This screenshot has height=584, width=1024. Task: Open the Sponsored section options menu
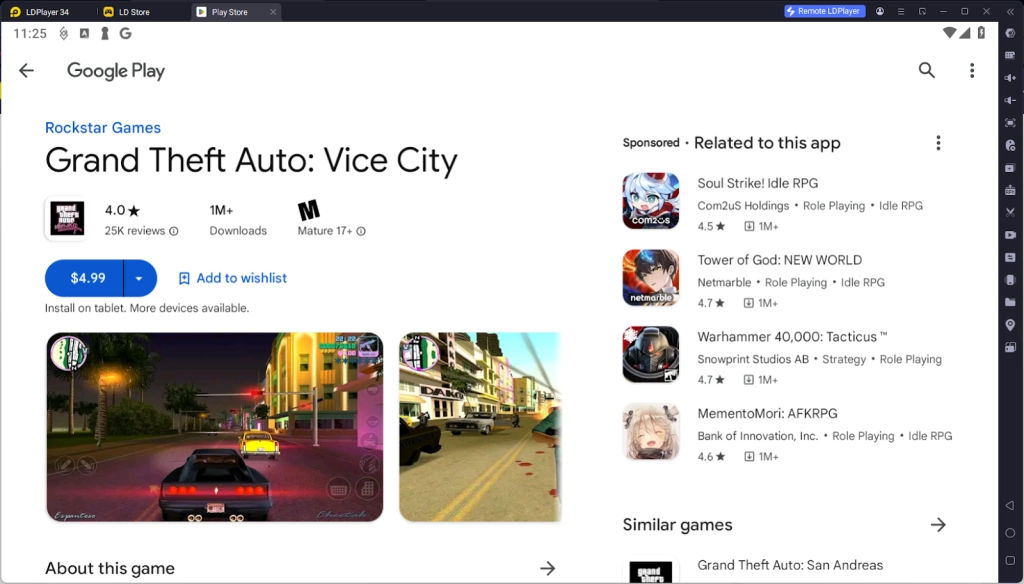pyautogui.click(x=938, y=142)
